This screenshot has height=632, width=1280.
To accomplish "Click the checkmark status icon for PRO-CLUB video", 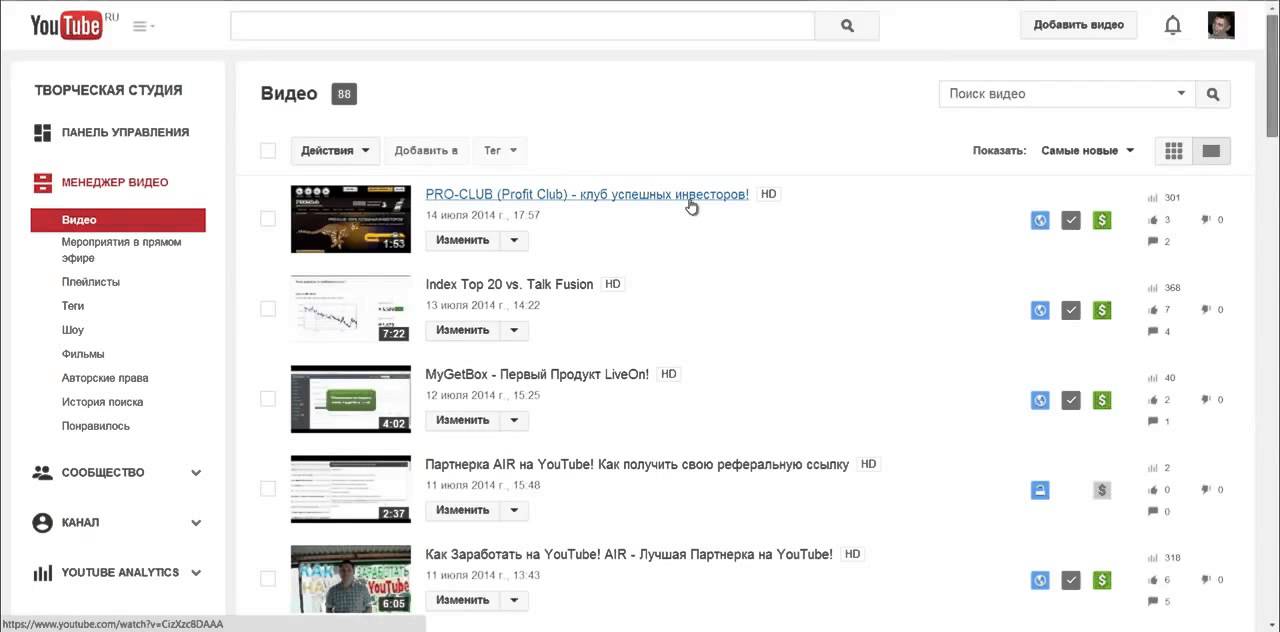I will point(1071,220).
